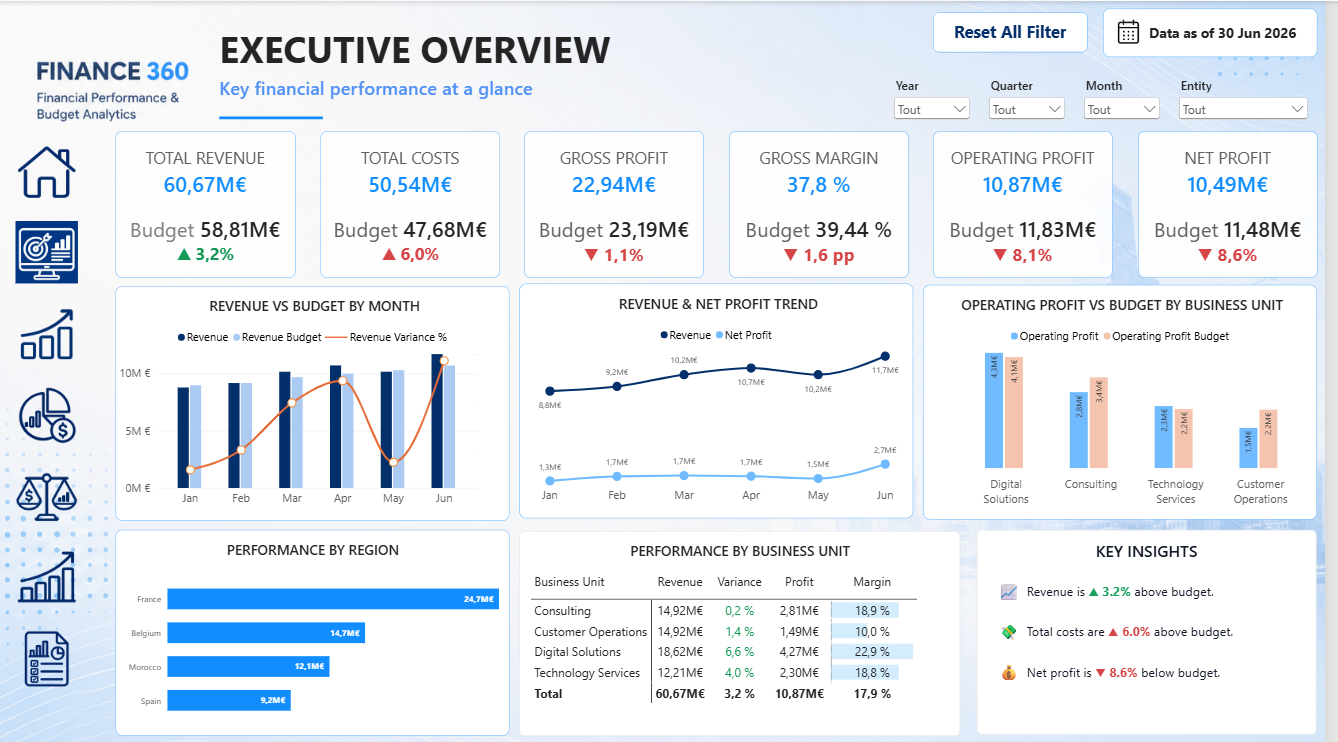This screenshot has width=1338, height=742.
Task: Click the Total Costs 50,54M€ value
Action: pyautogui.click(x=410, y=185)
